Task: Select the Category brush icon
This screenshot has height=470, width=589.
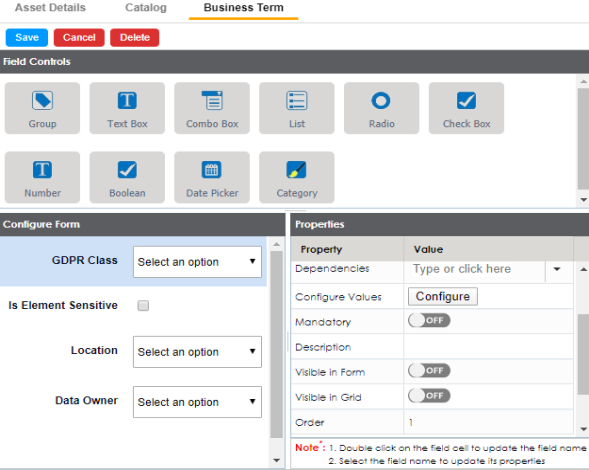Action: pyautogui.click(x=296, y=170)
